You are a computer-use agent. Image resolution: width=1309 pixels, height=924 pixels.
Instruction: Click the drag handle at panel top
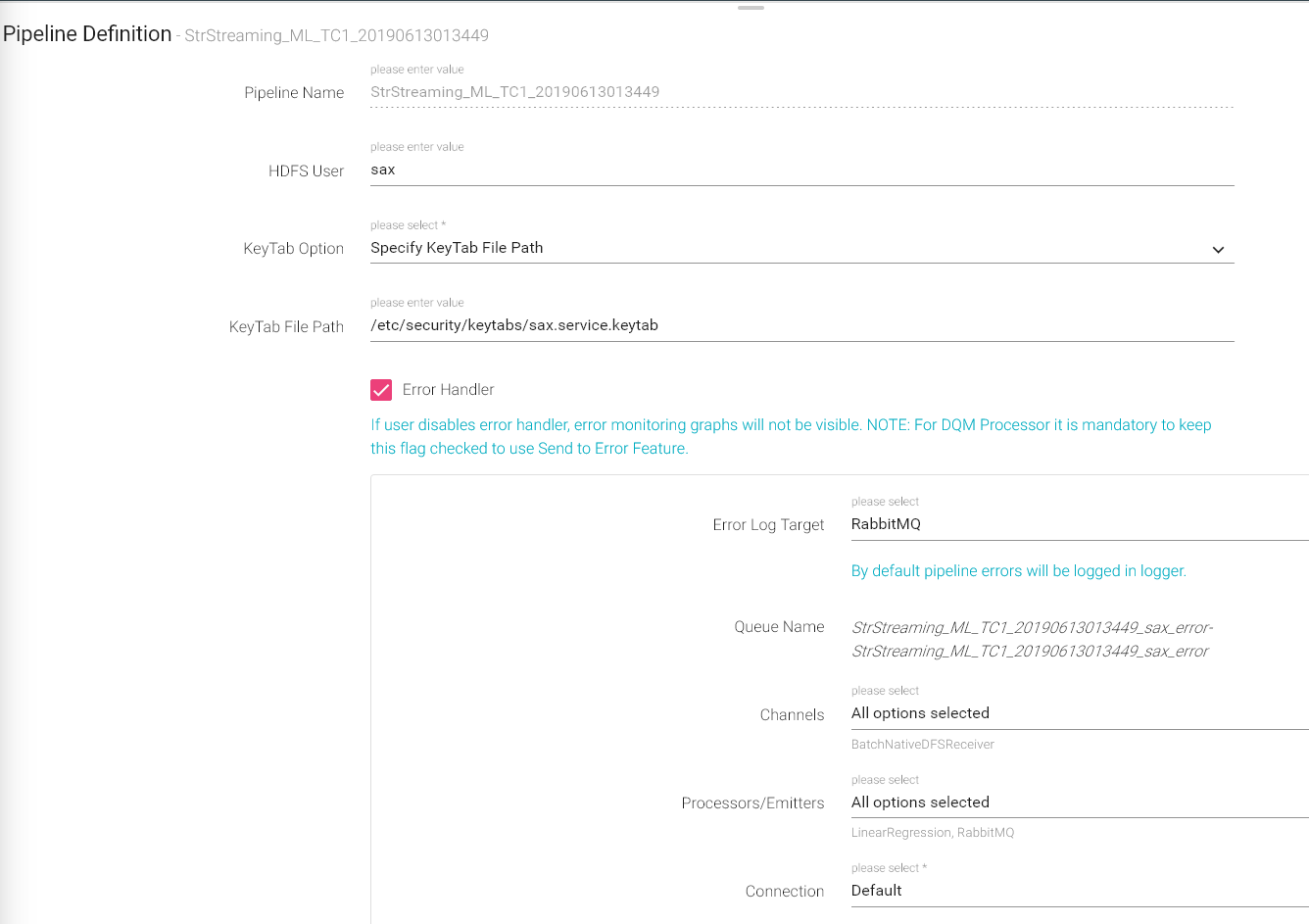point(751,8)
